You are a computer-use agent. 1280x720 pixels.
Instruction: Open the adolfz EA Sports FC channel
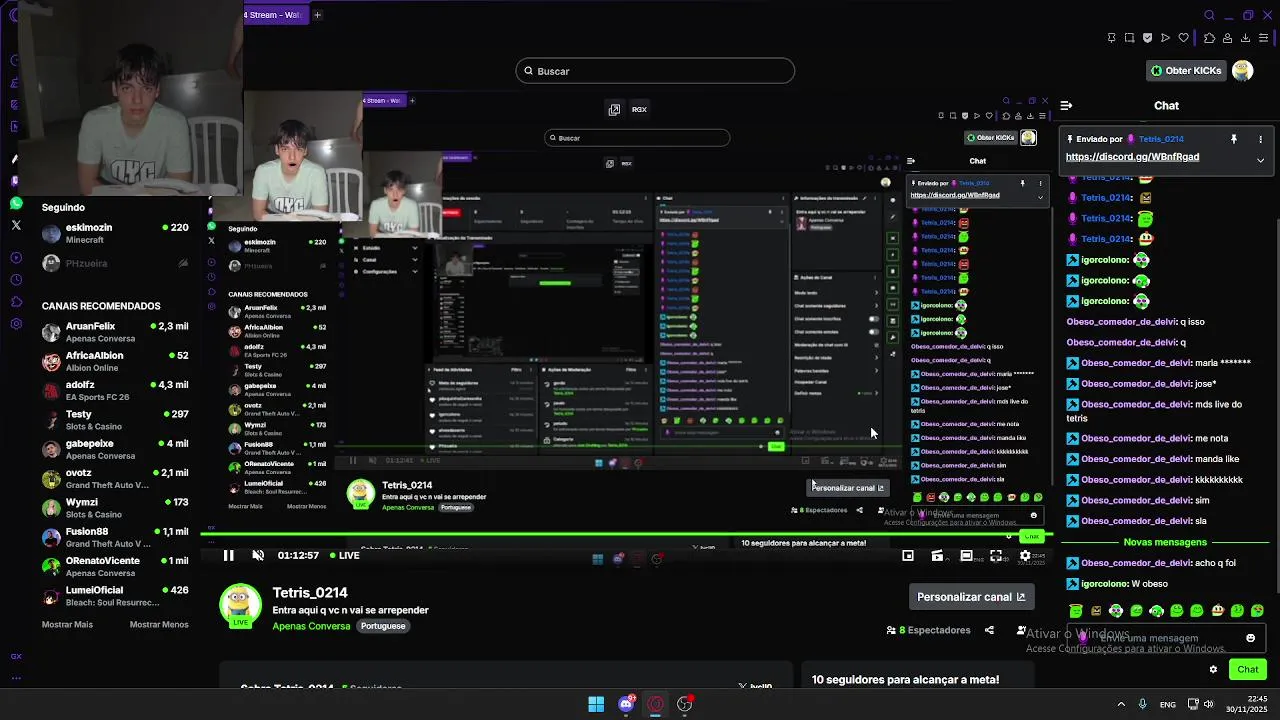point(115,390)
